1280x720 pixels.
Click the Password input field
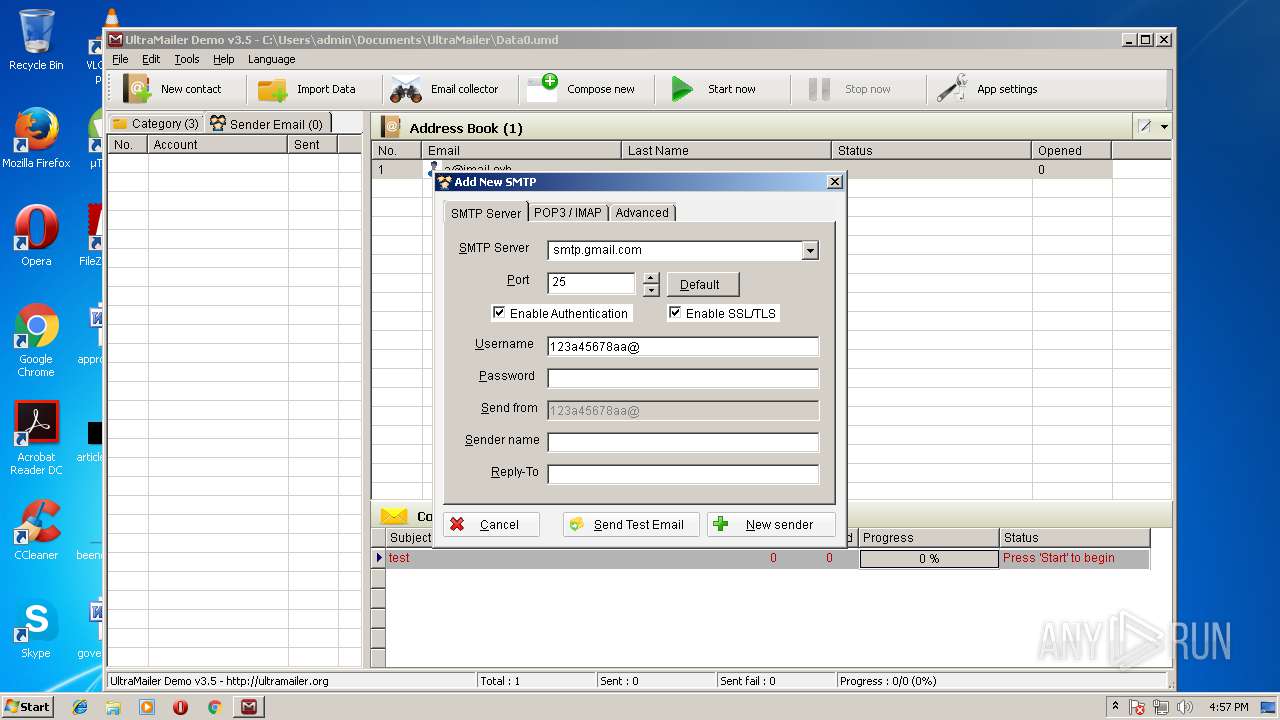point(683,378)
